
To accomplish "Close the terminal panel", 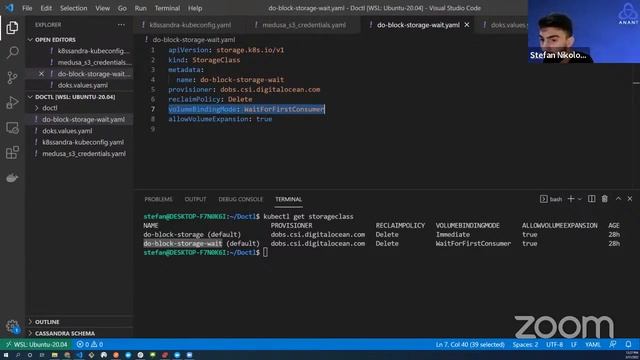I will [630, 199].
